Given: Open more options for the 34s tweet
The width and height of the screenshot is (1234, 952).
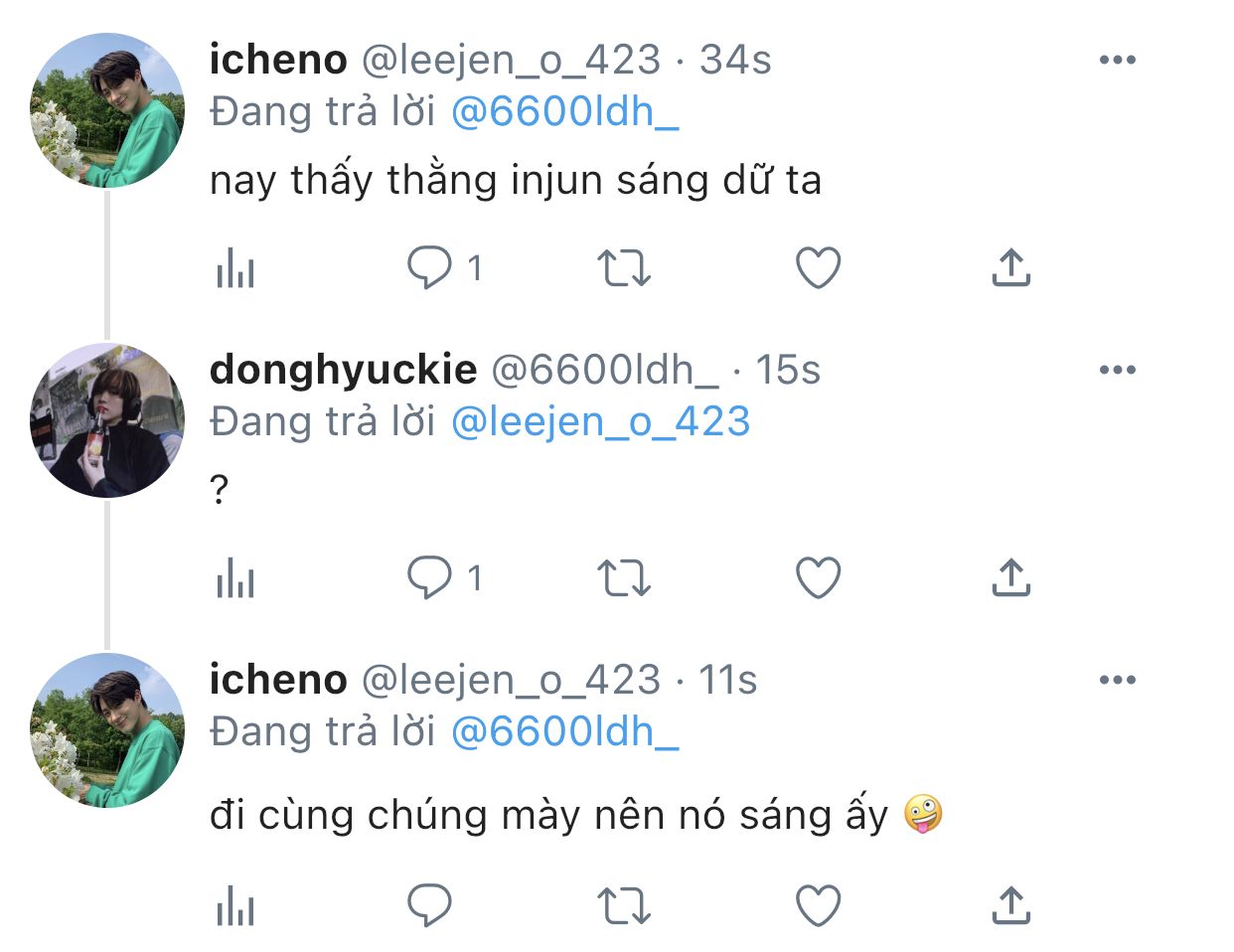Looking at the screenshot, I should (1117, 61).
